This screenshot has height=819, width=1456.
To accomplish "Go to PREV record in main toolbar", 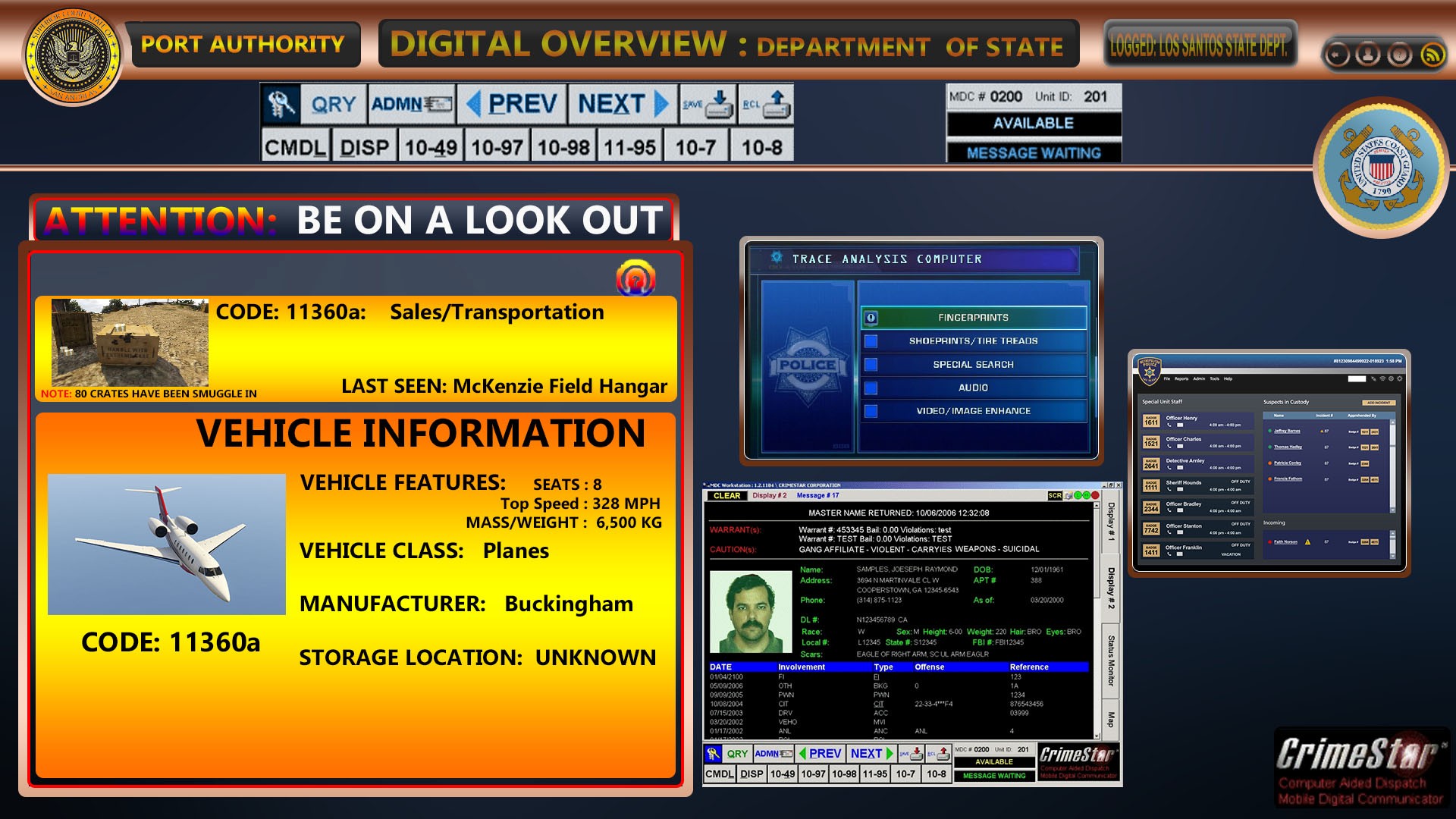I will 512,104.
